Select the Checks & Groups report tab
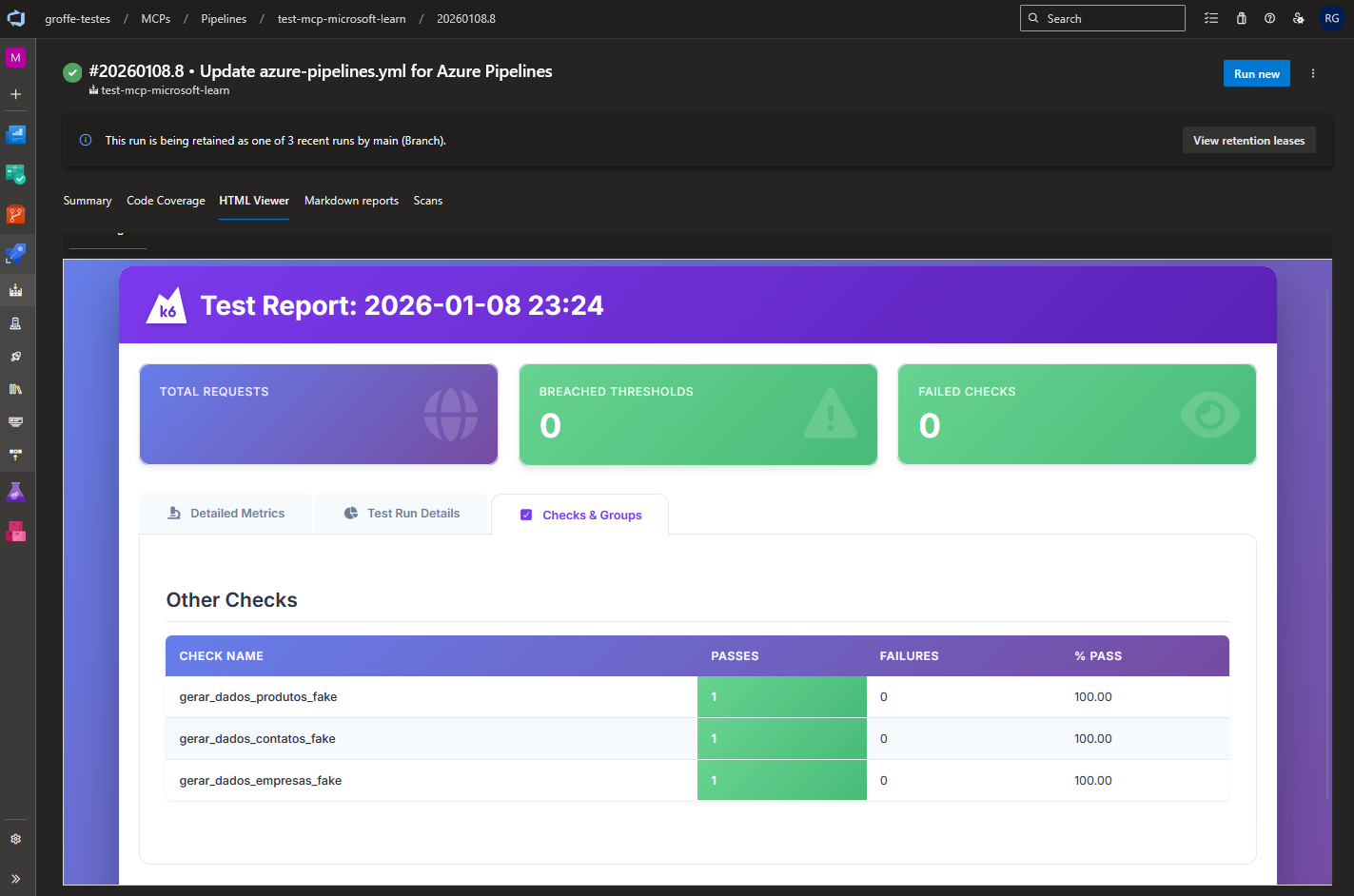The width and height of the screenshot is (1354, 896). [580, 515]
